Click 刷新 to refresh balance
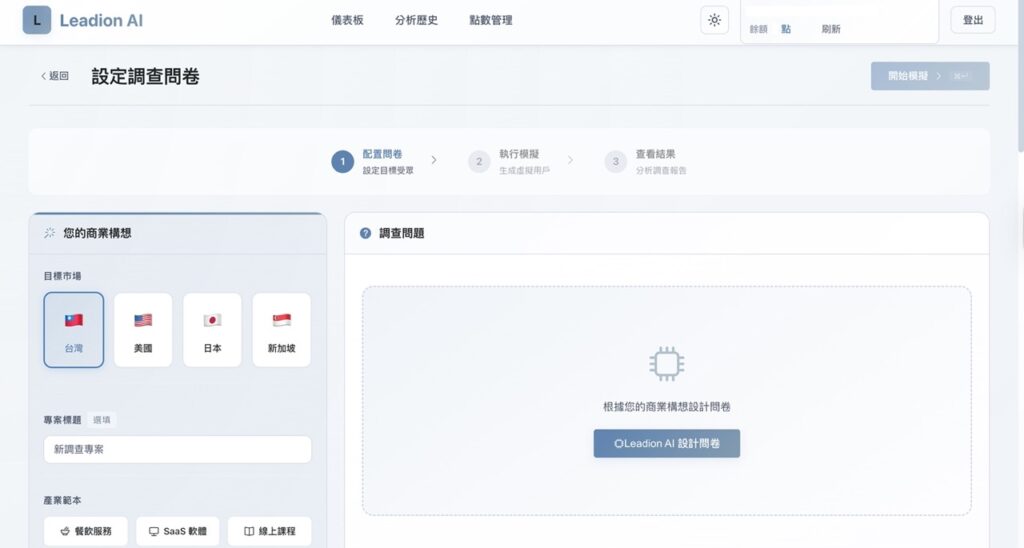This screenshot has width=1024, height=548. pos(831,29)
